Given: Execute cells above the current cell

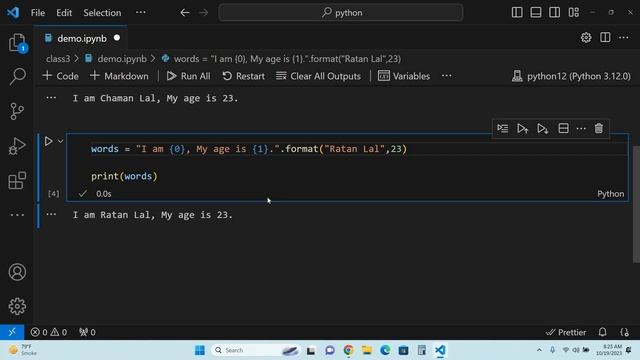Looking at the screenshot, I should click(x=522, y=129).
